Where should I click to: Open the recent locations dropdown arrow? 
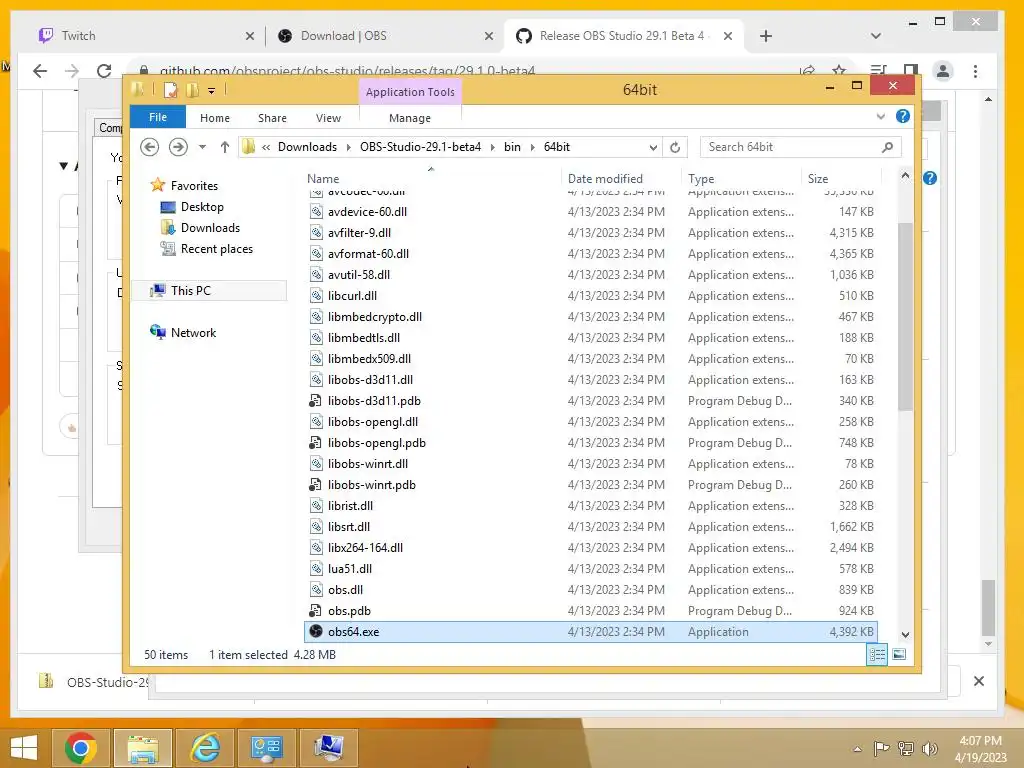click(x=202, y=147)
